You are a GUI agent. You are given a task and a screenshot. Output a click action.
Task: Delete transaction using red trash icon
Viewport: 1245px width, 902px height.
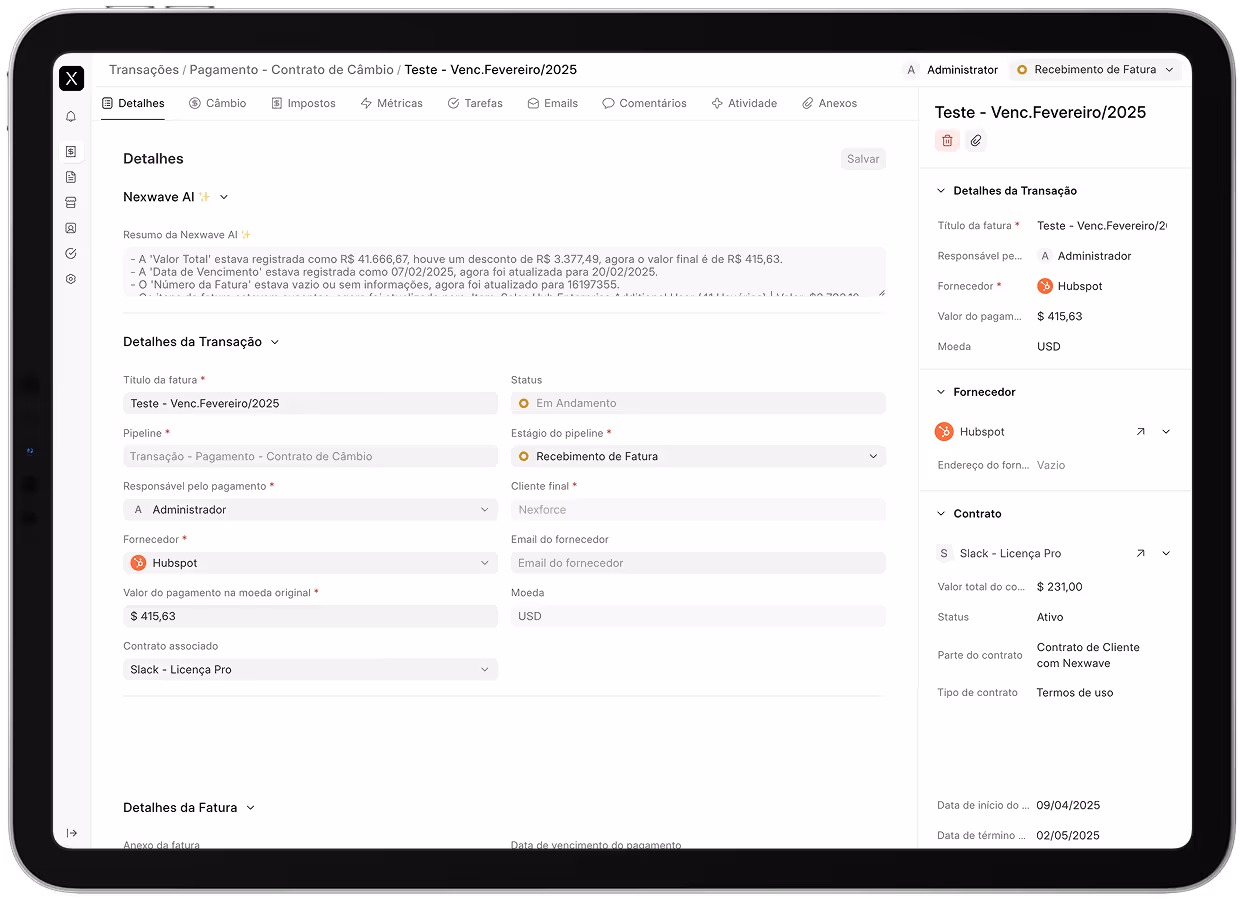[947, 141]
